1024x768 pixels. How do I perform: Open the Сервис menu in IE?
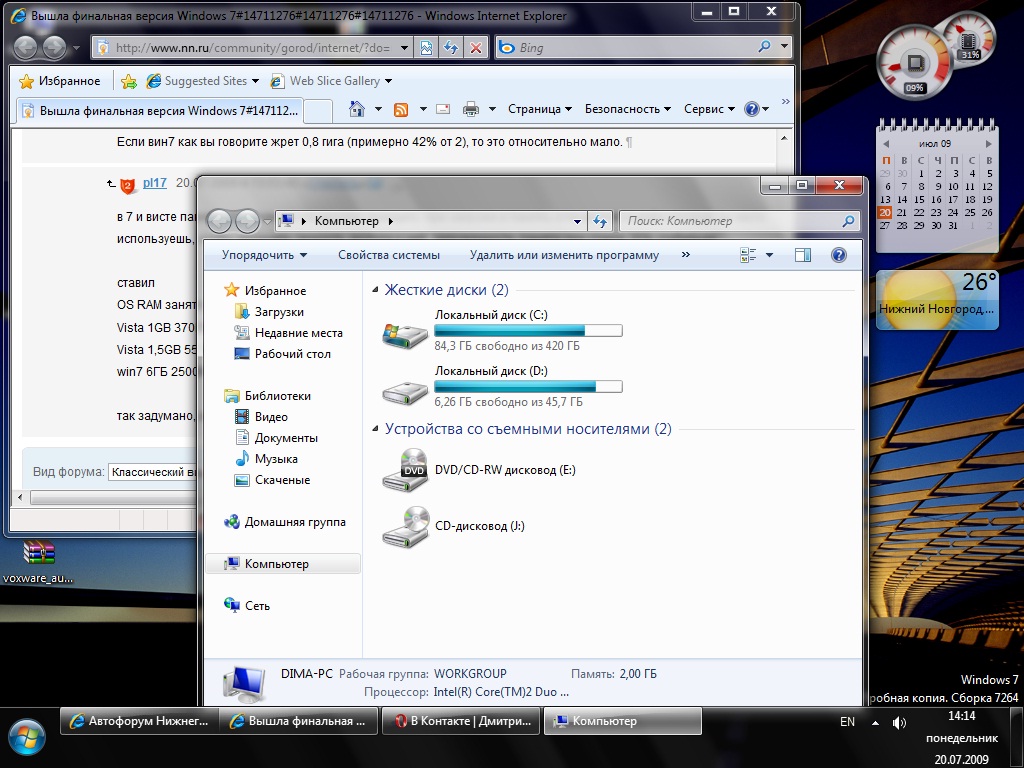coord(709,109)
